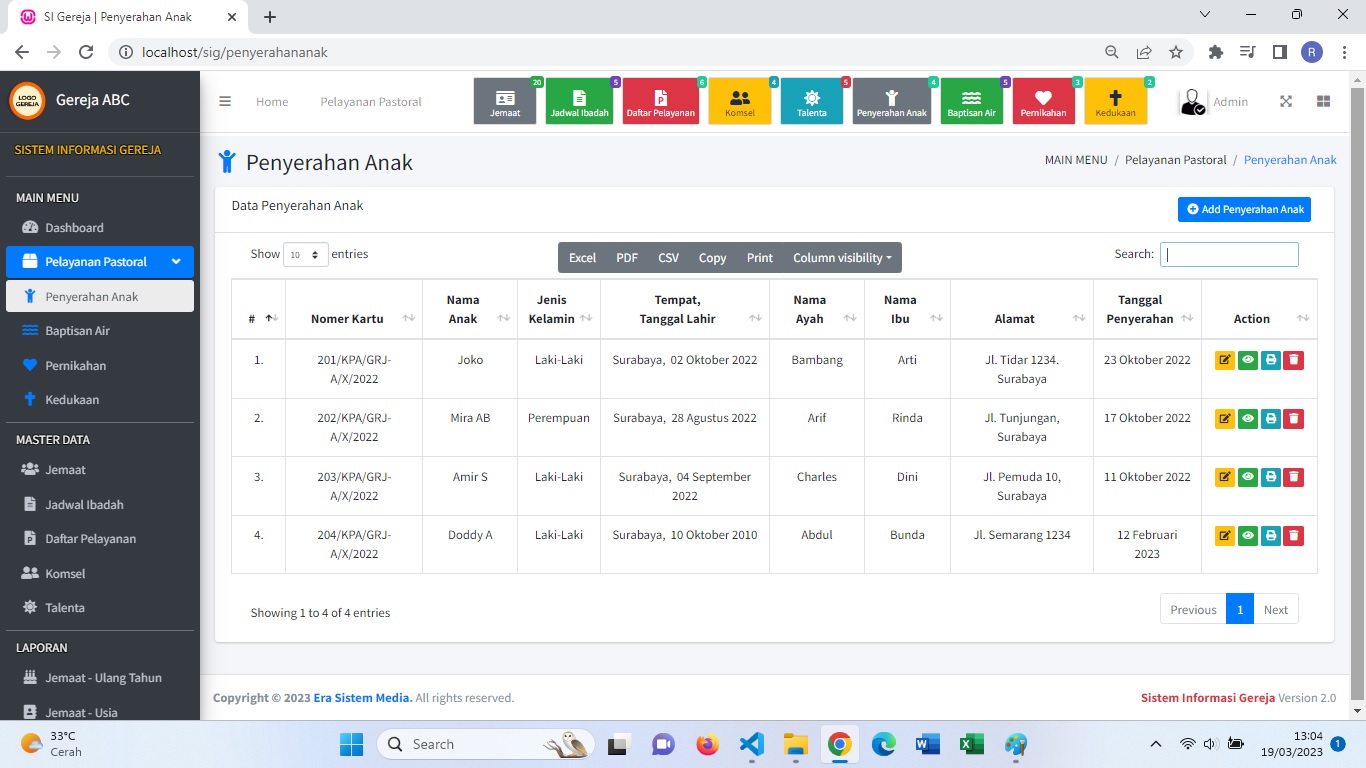Export the table using the Excel button

[582, 258]
